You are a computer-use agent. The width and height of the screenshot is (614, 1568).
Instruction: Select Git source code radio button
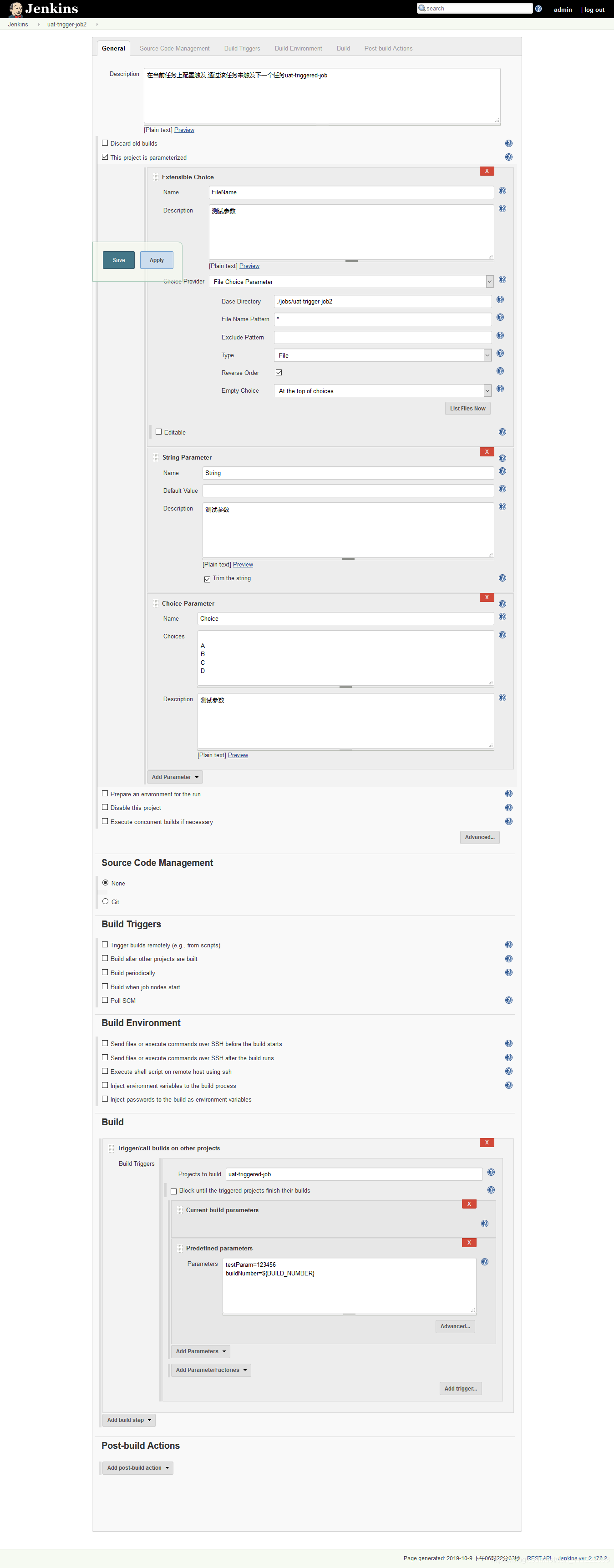(106, 901)
